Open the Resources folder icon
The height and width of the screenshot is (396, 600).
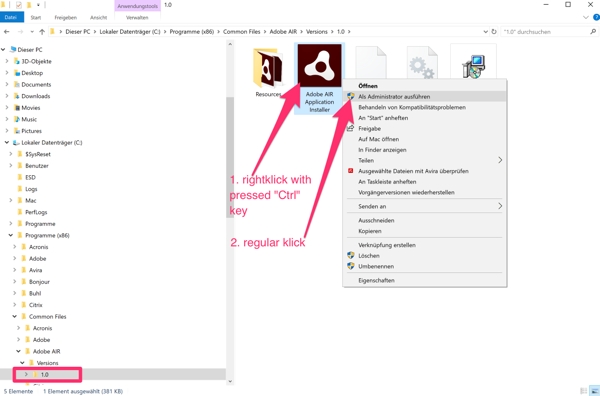268,68
